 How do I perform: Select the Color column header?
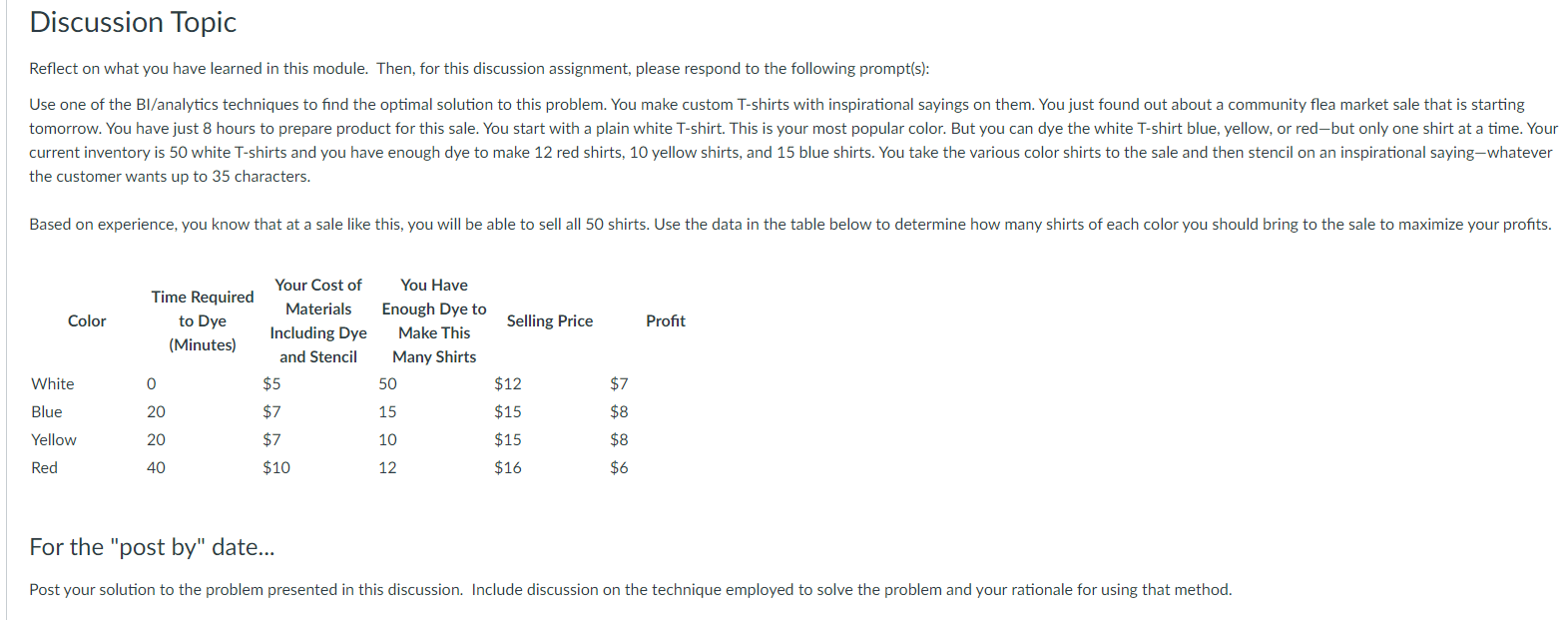click(x=87, y=320)
